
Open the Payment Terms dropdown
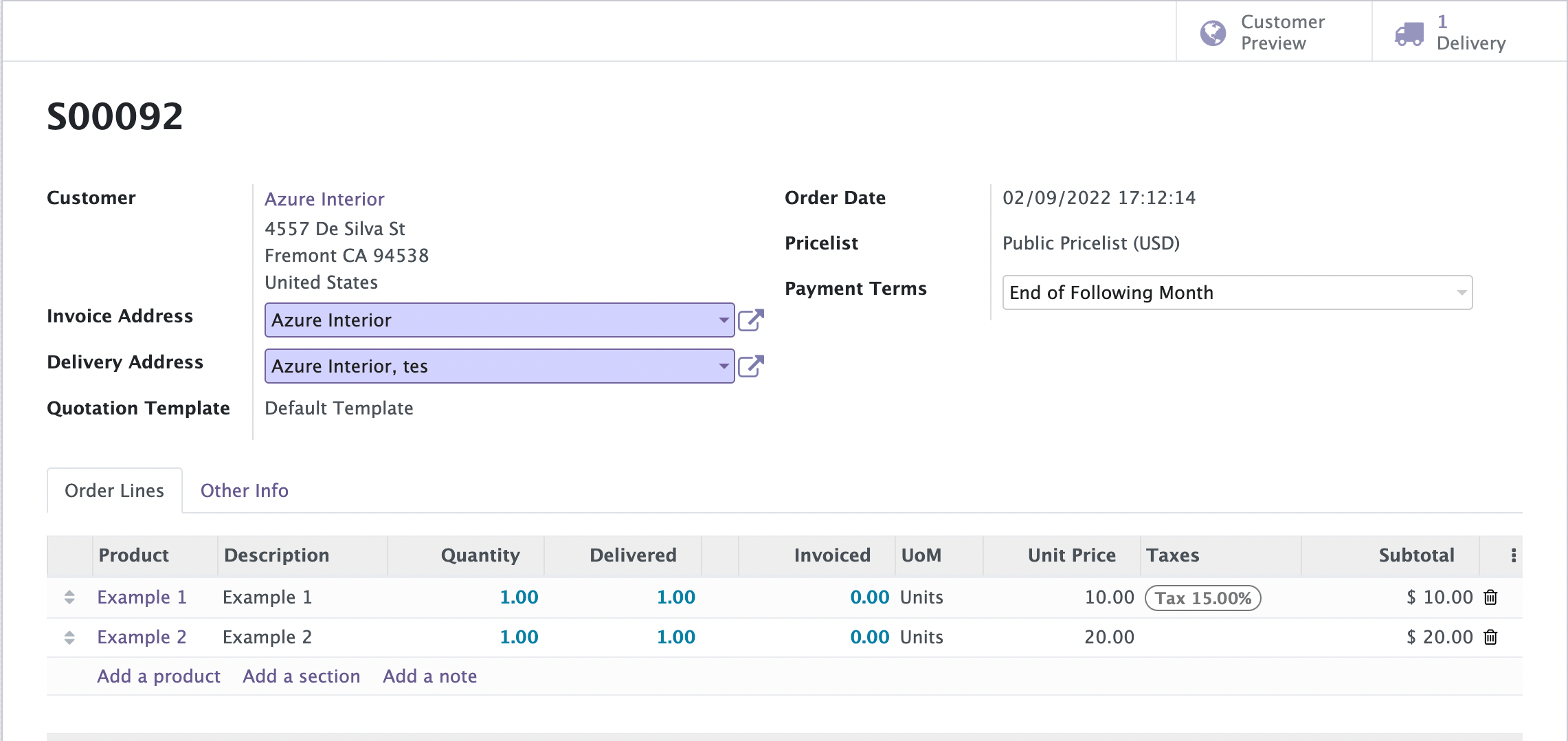(1237, 293)
